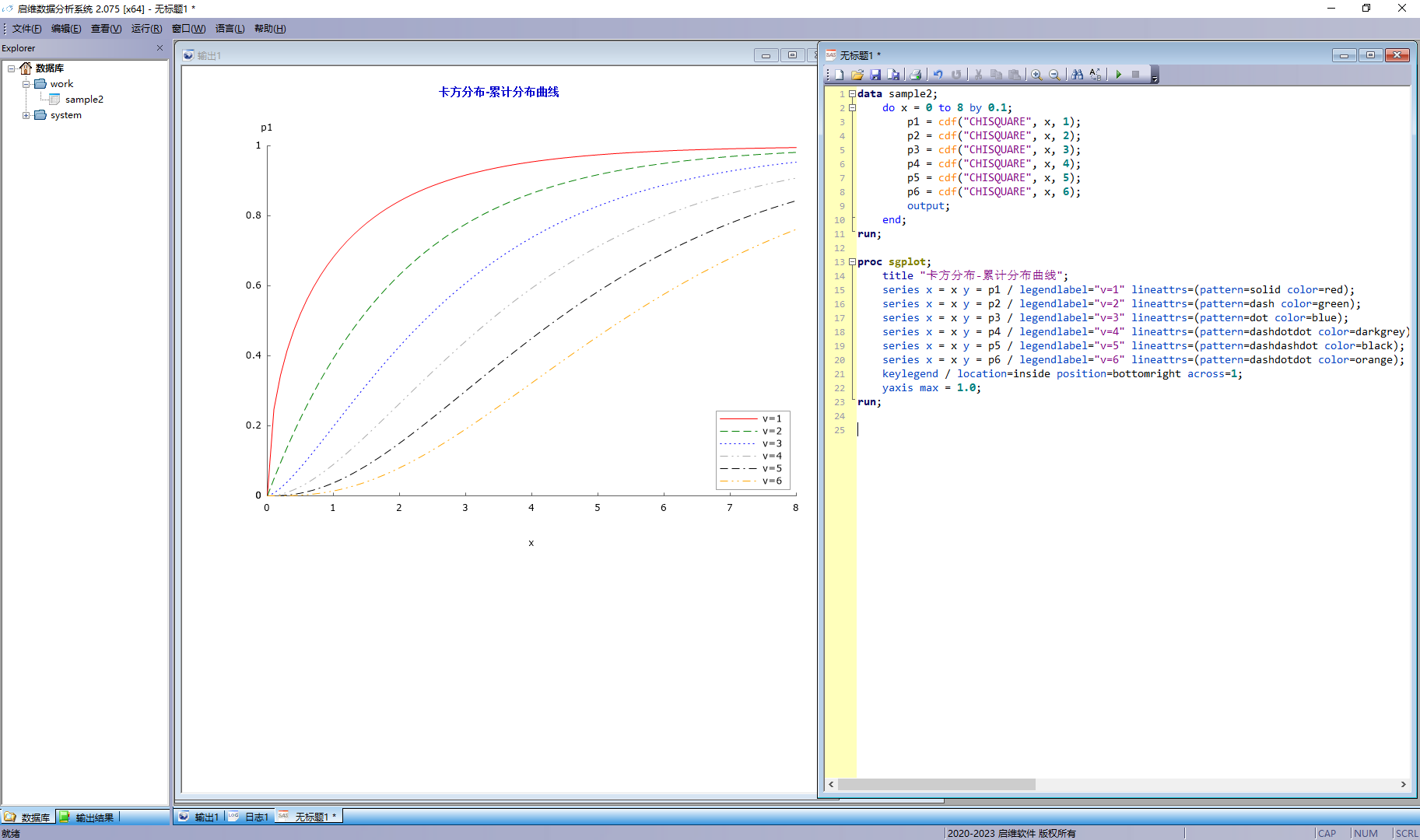Open the 帮助(H) menu
Screen dimensions: 1420x840
(x=270, y=29)
